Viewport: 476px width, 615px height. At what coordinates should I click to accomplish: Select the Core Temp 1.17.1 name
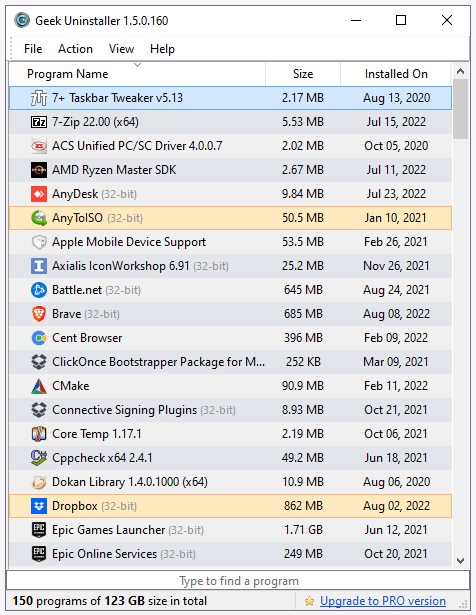[97, 434]
